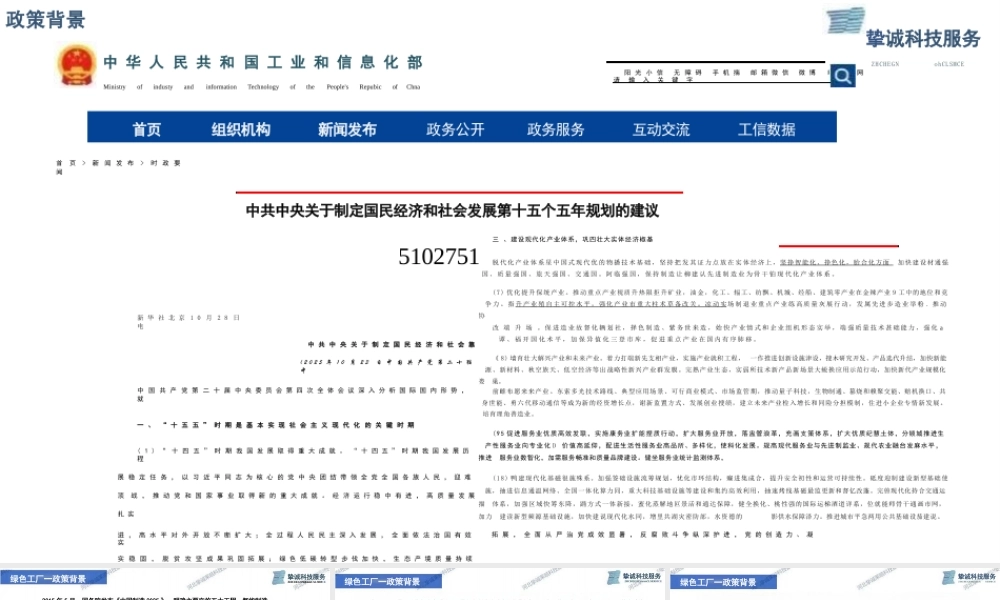Click the search magnifier icon
Viewport: 1000px width, 600px height.
pos(843,75)
